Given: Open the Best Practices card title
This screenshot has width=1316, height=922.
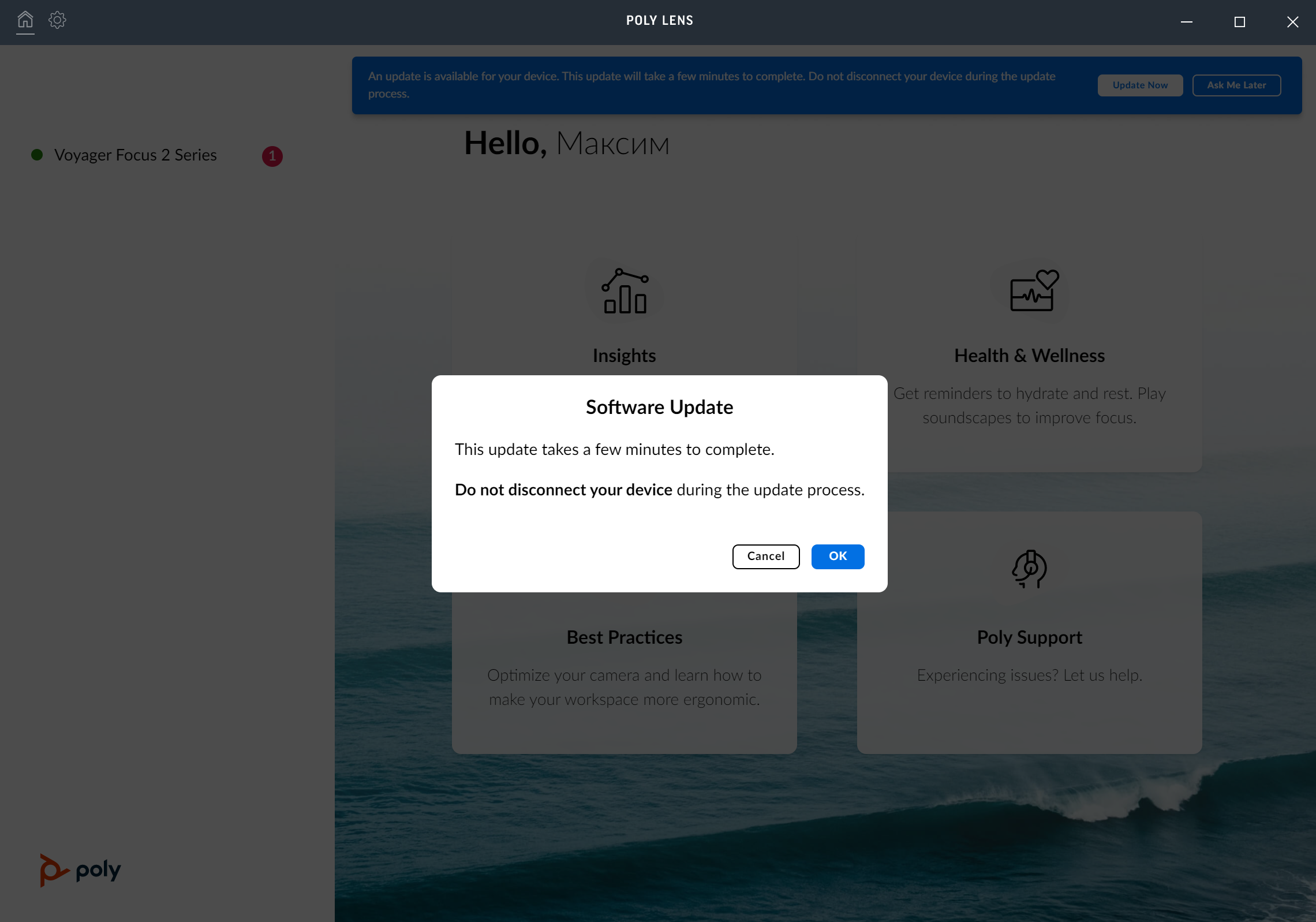Looking at the screenshot, I should tap(625, 637).
